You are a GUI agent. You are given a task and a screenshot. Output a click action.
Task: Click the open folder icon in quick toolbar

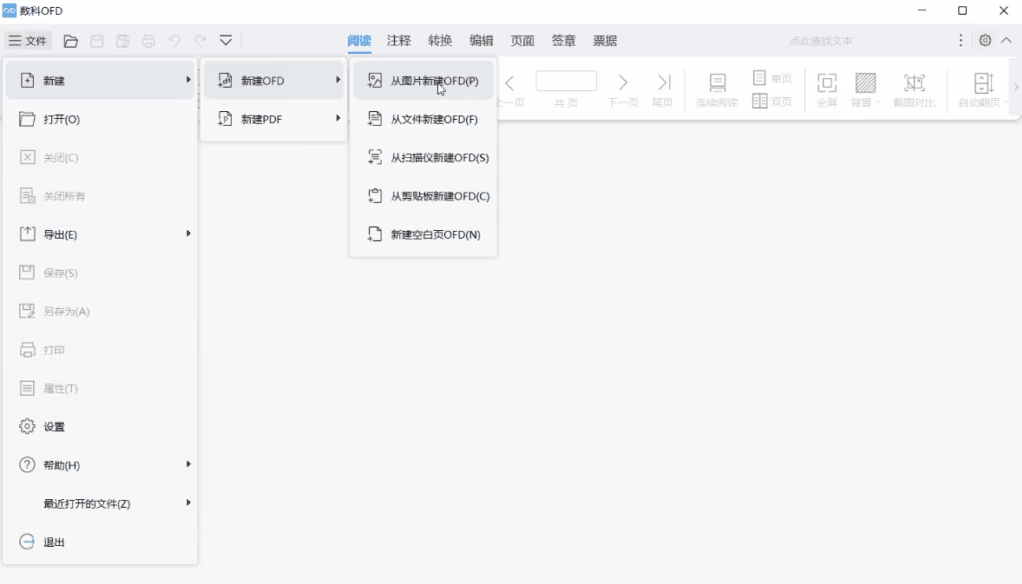71,41
